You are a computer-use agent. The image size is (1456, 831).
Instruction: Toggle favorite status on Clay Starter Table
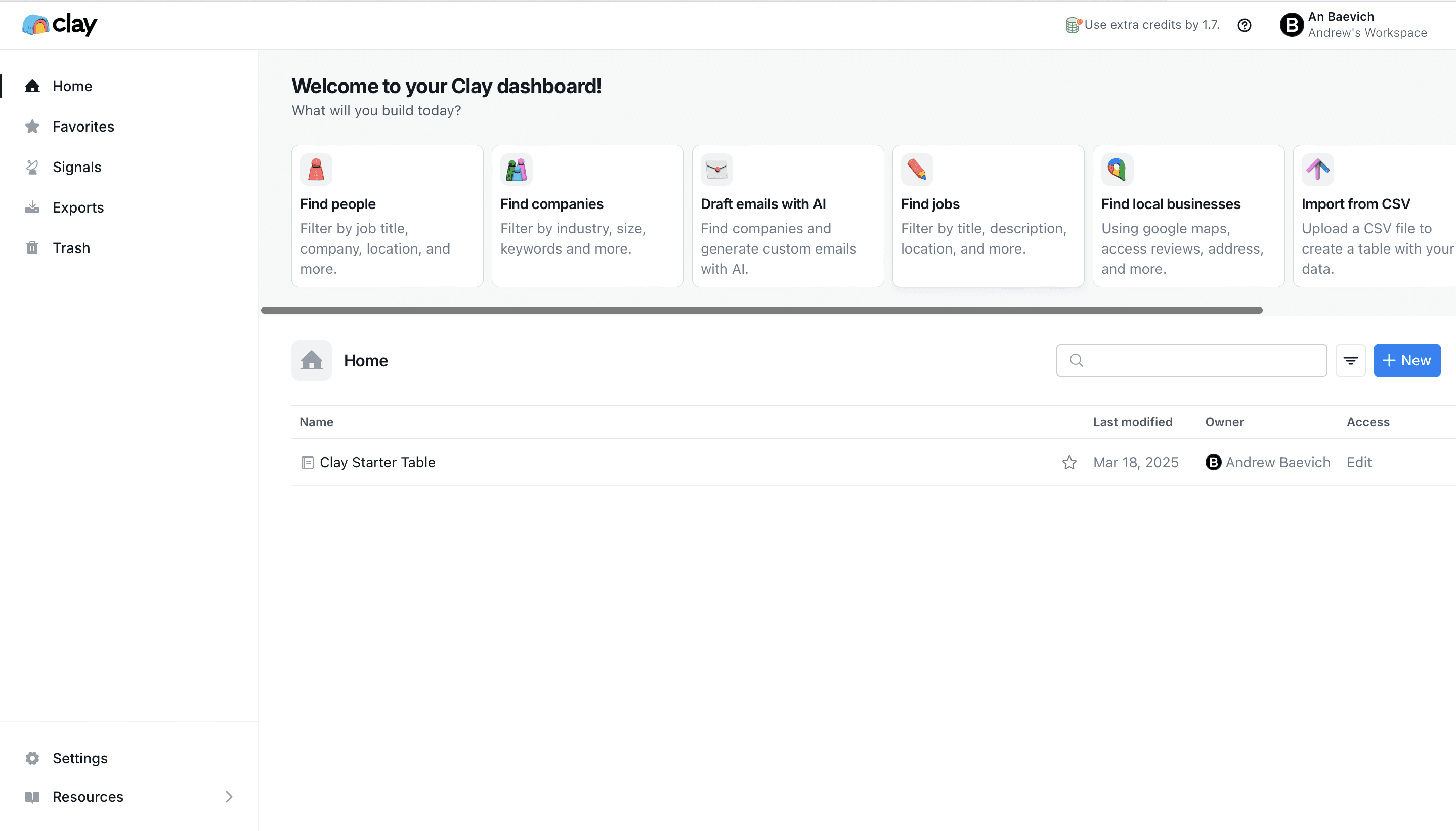coord(1069,462)
